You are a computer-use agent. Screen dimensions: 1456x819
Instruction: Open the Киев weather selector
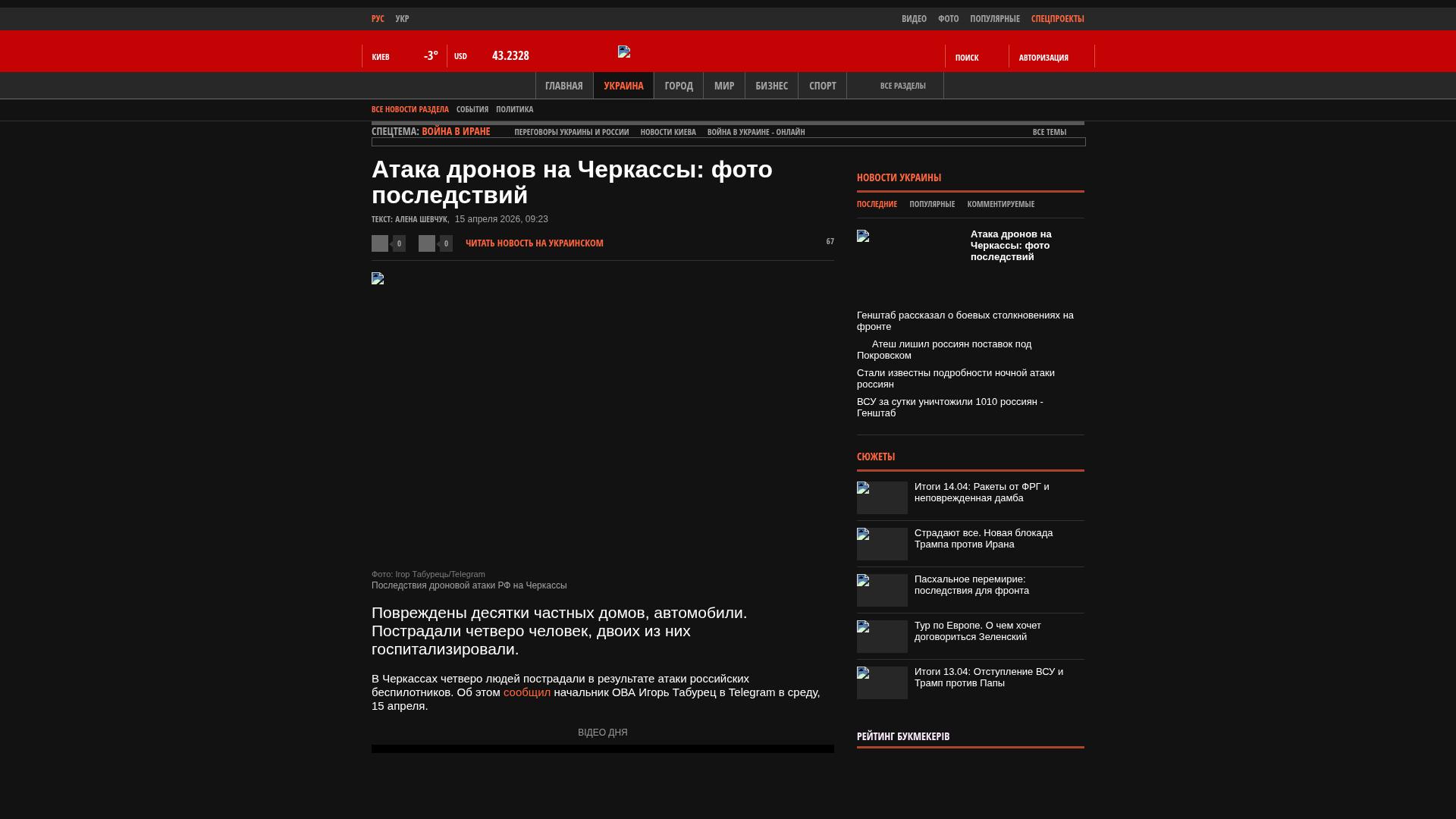pos(381,57)
